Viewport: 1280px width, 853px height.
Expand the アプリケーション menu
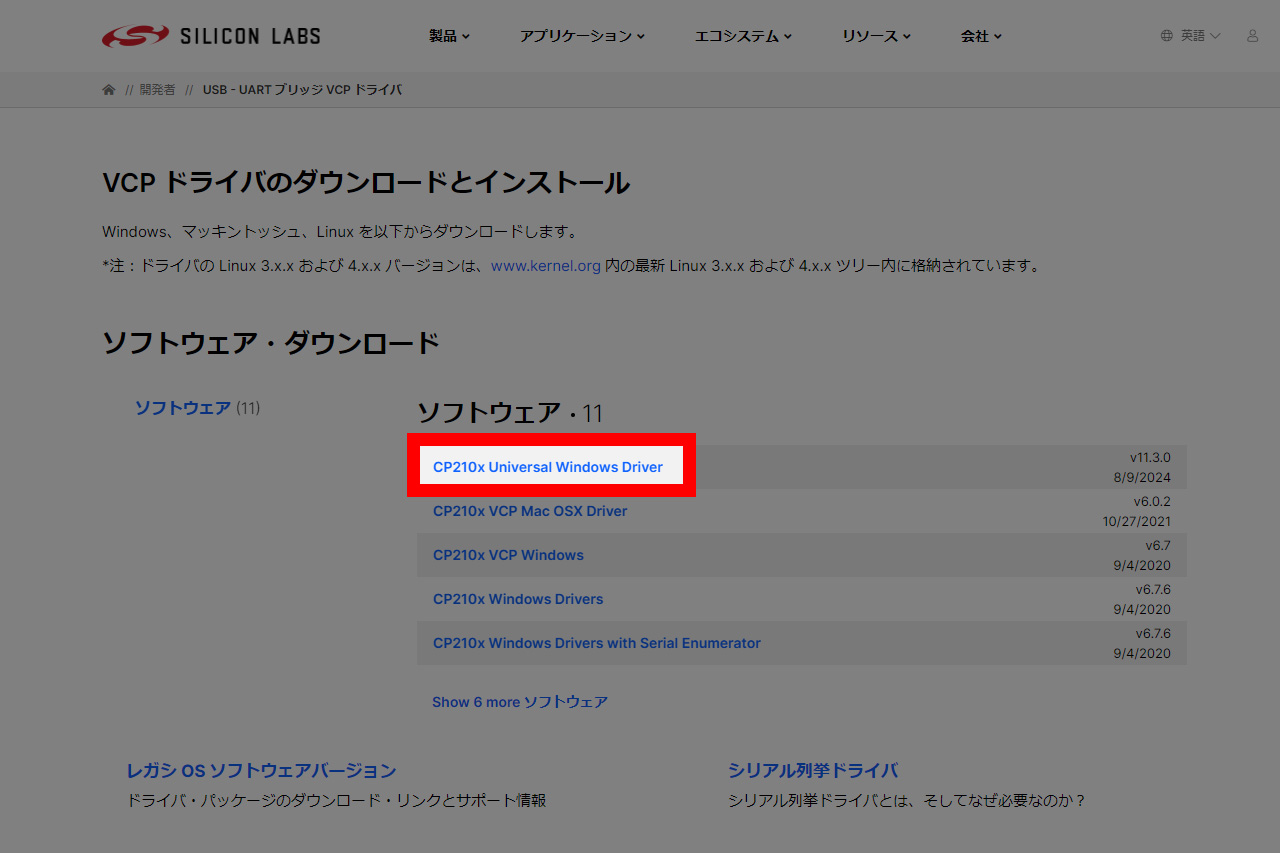coord(581,36)
